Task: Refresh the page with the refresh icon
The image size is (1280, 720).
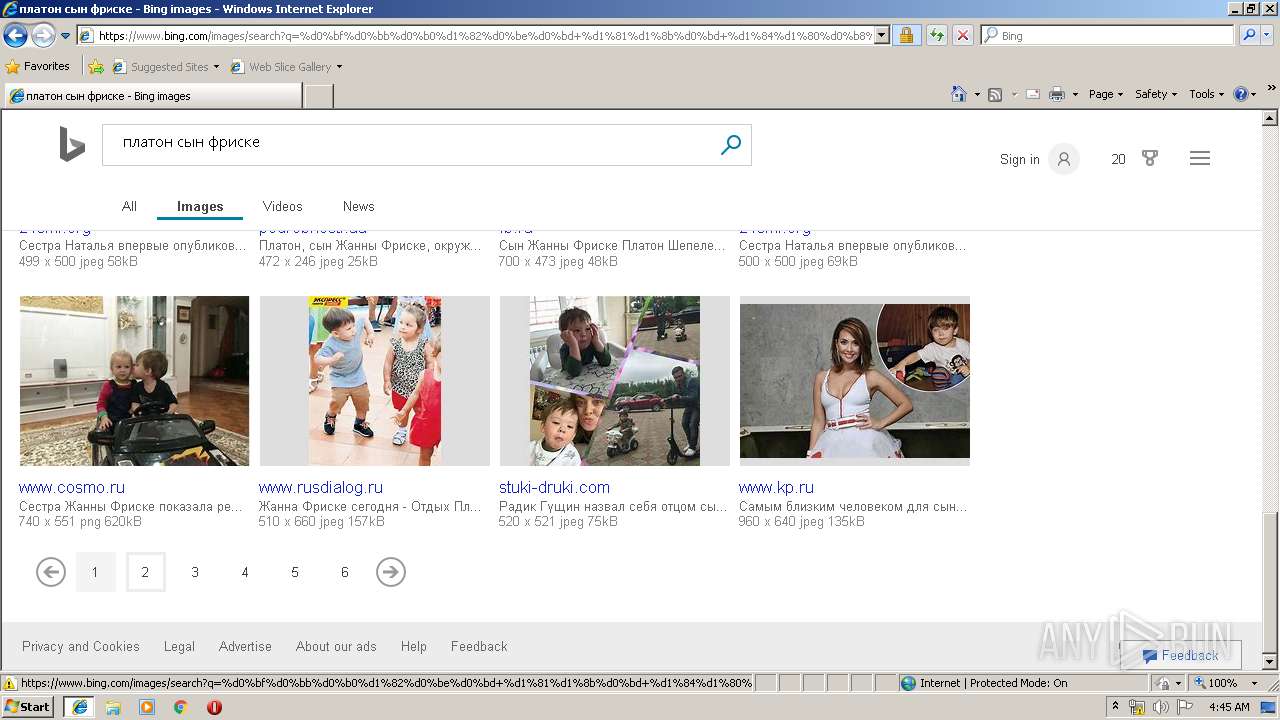Action: pyautogui.click(x=936, y=35)
